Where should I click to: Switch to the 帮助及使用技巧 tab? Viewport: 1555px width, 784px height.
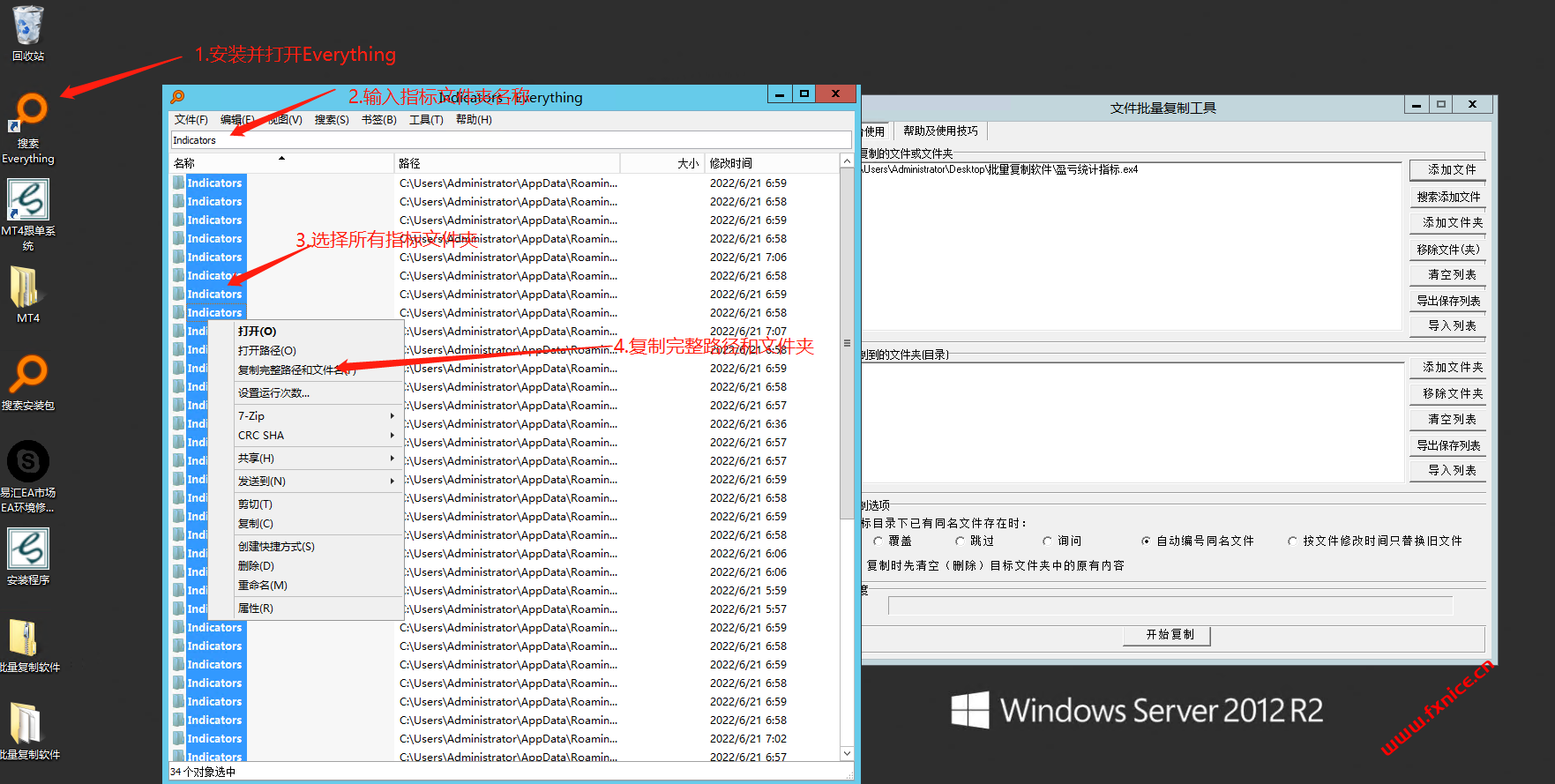pyautogui.click(x=940, y=131)
